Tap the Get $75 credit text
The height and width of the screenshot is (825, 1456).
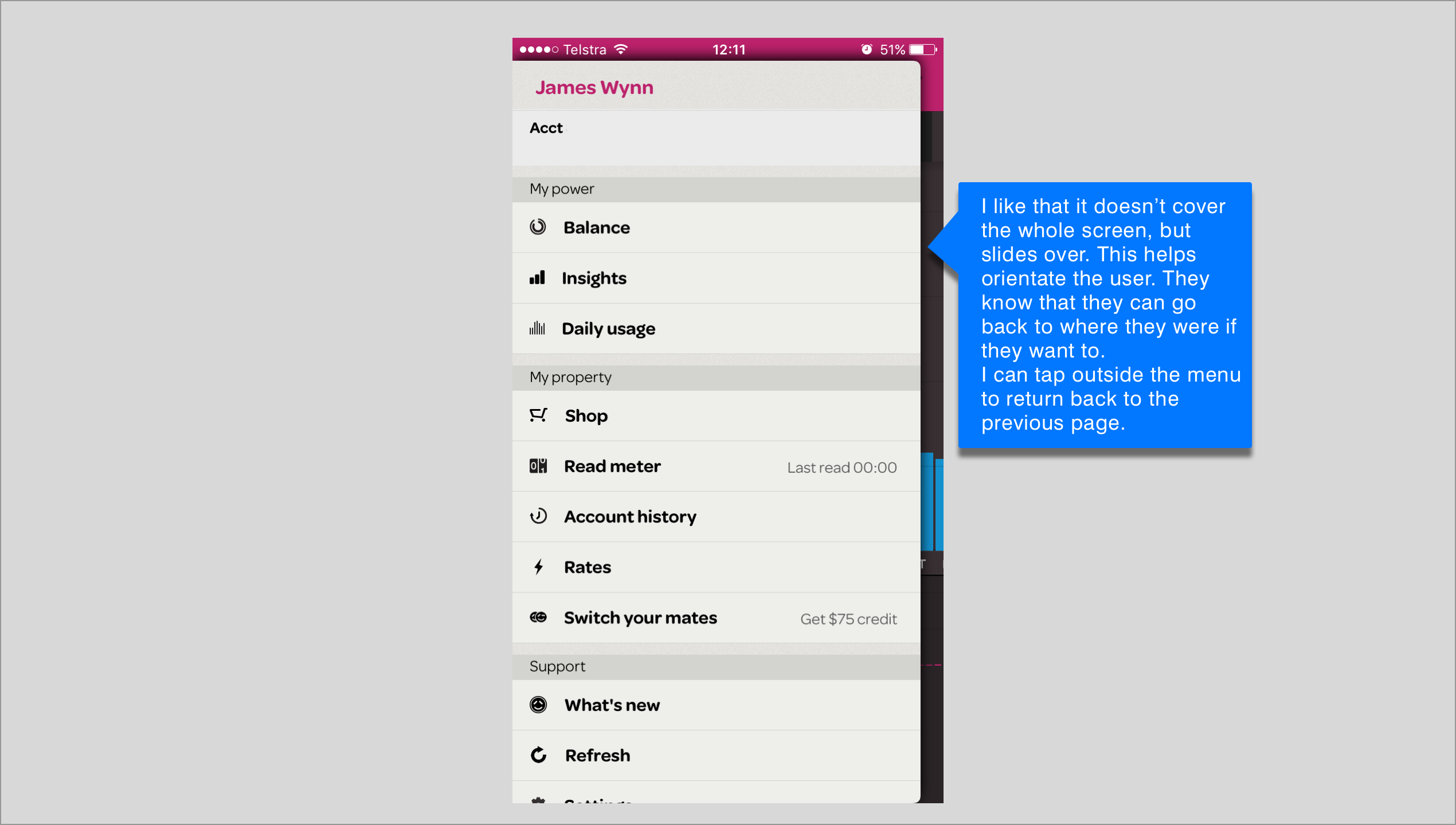[848, 619]
